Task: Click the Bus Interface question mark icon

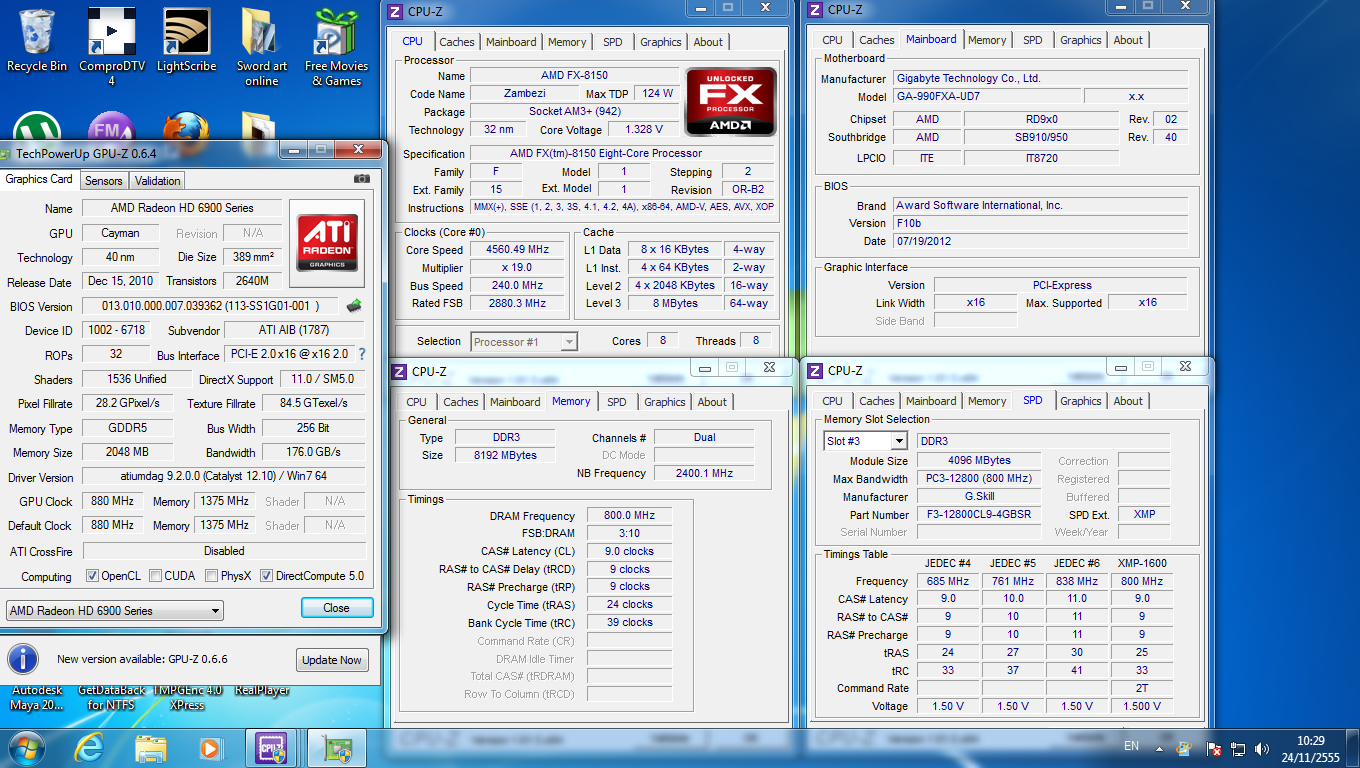Action: point(362,354)
